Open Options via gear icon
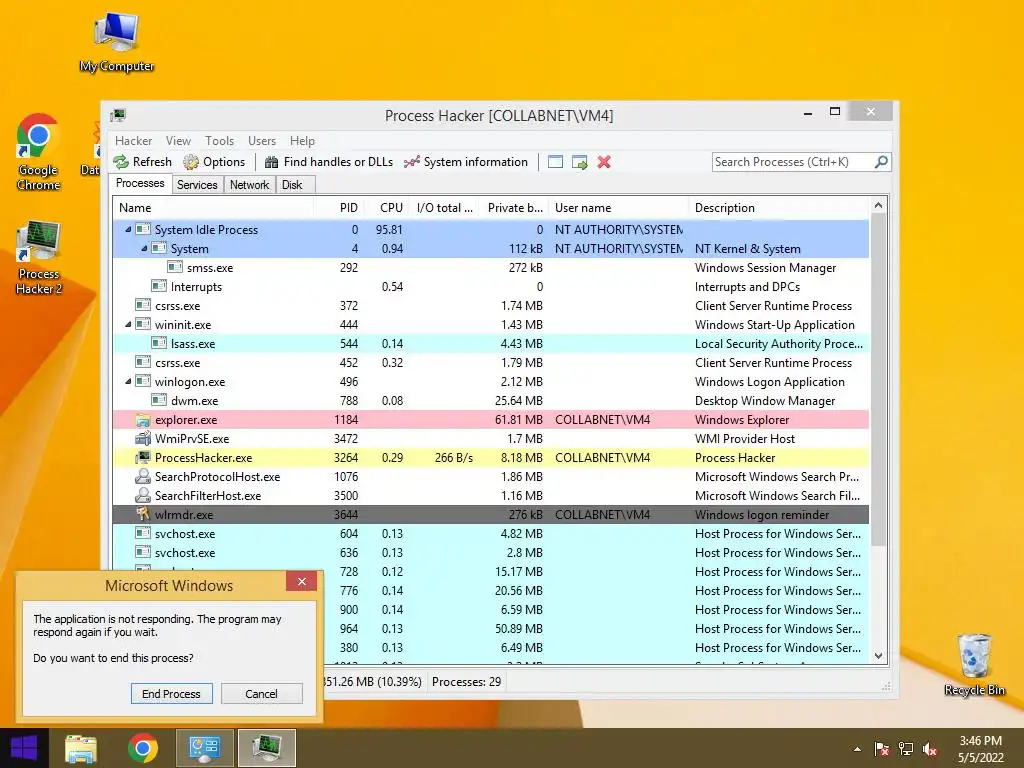1024x768 pixels. (x=191, y=162)
